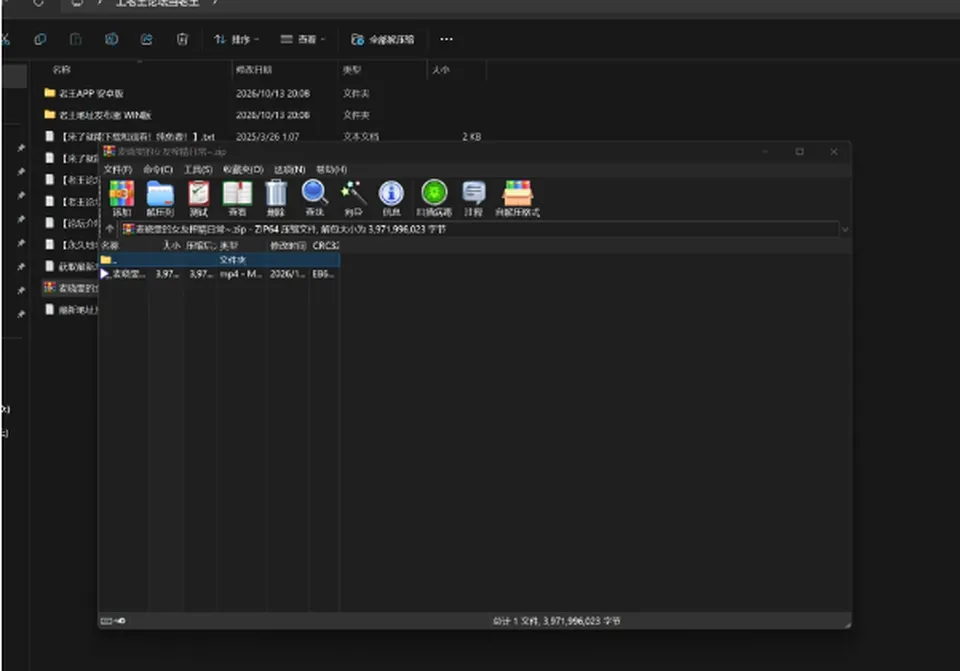Expand the 排序 (Sort) dropdown in Explorer
The image size is (960, 671).
[236, 39]
